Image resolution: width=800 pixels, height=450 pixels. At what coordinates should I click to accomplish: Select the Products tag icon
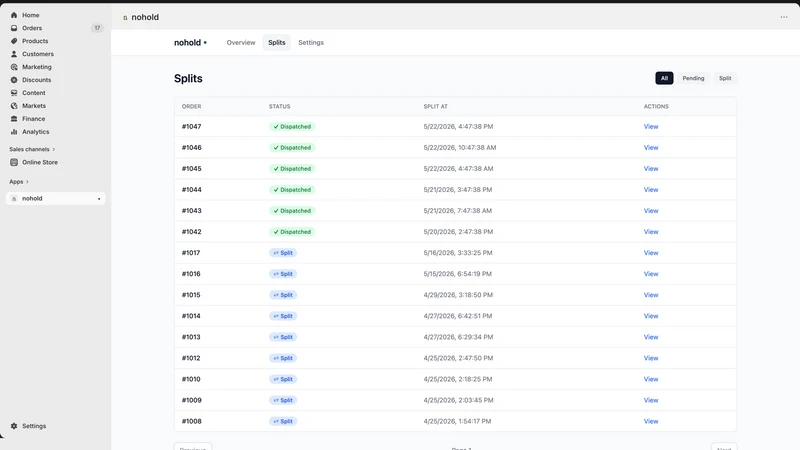point(14,41)
